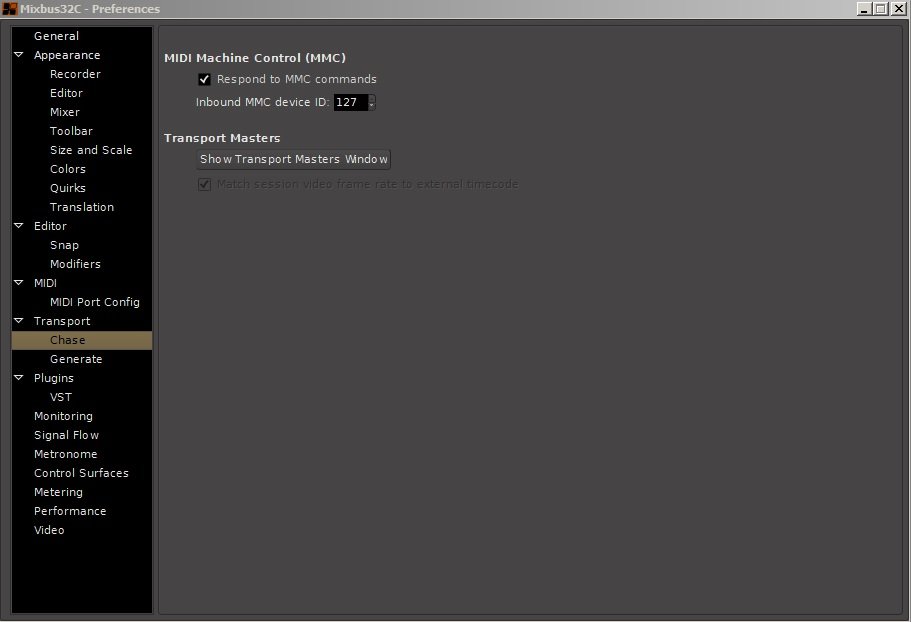Show the Colors preferences
This screenshot has width=911, height=622.
67,169
